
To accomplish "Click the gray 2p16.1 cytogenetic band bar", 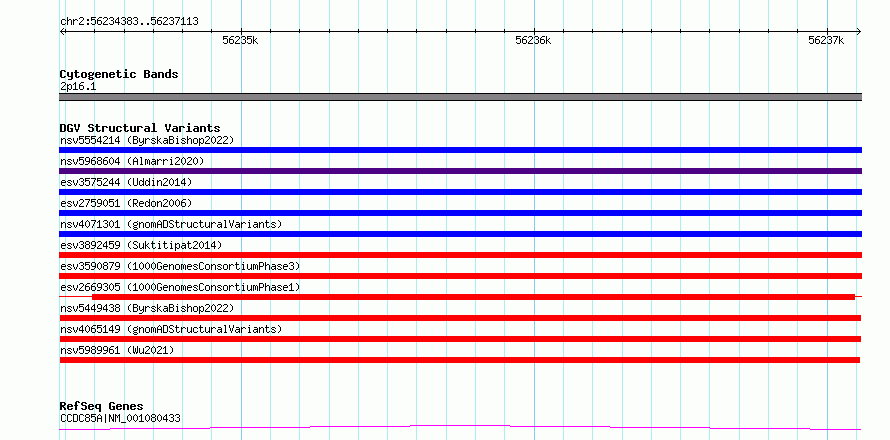I will pos(460,97).
